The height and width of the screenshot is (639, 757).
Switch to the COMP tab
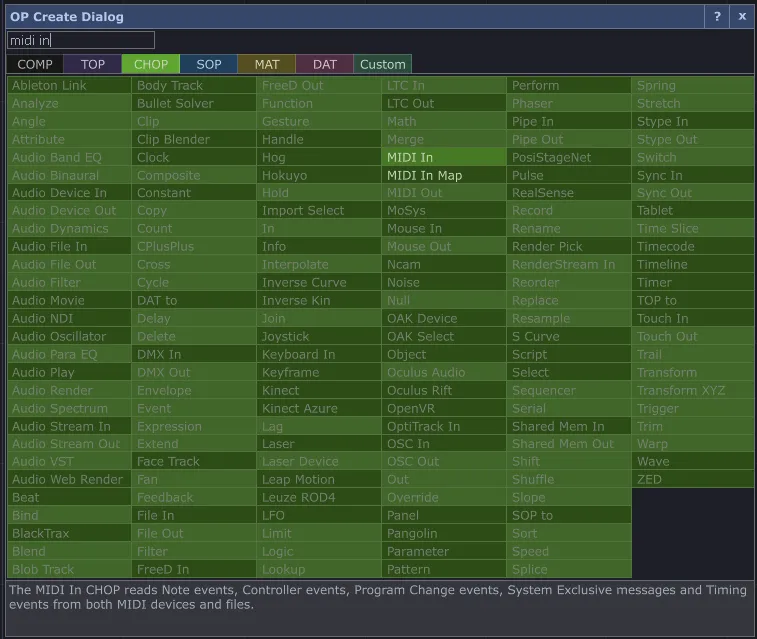tap(35, 64)
